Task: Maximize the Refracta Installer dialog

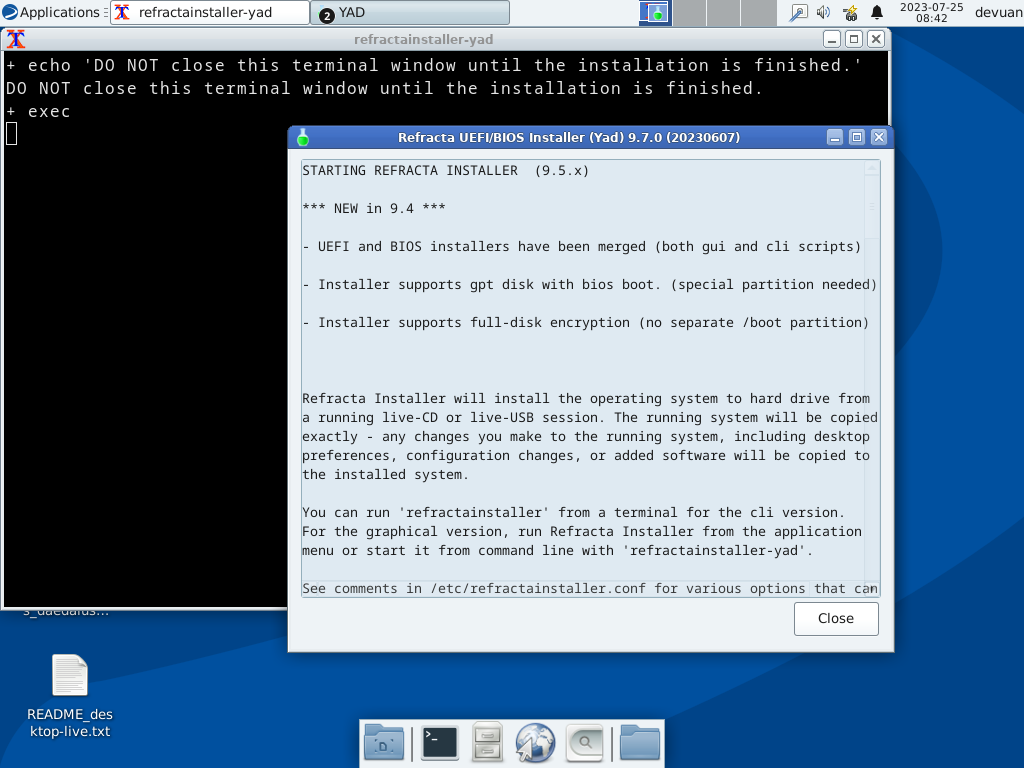Action: pyautogui.click(x=857, y=137)
